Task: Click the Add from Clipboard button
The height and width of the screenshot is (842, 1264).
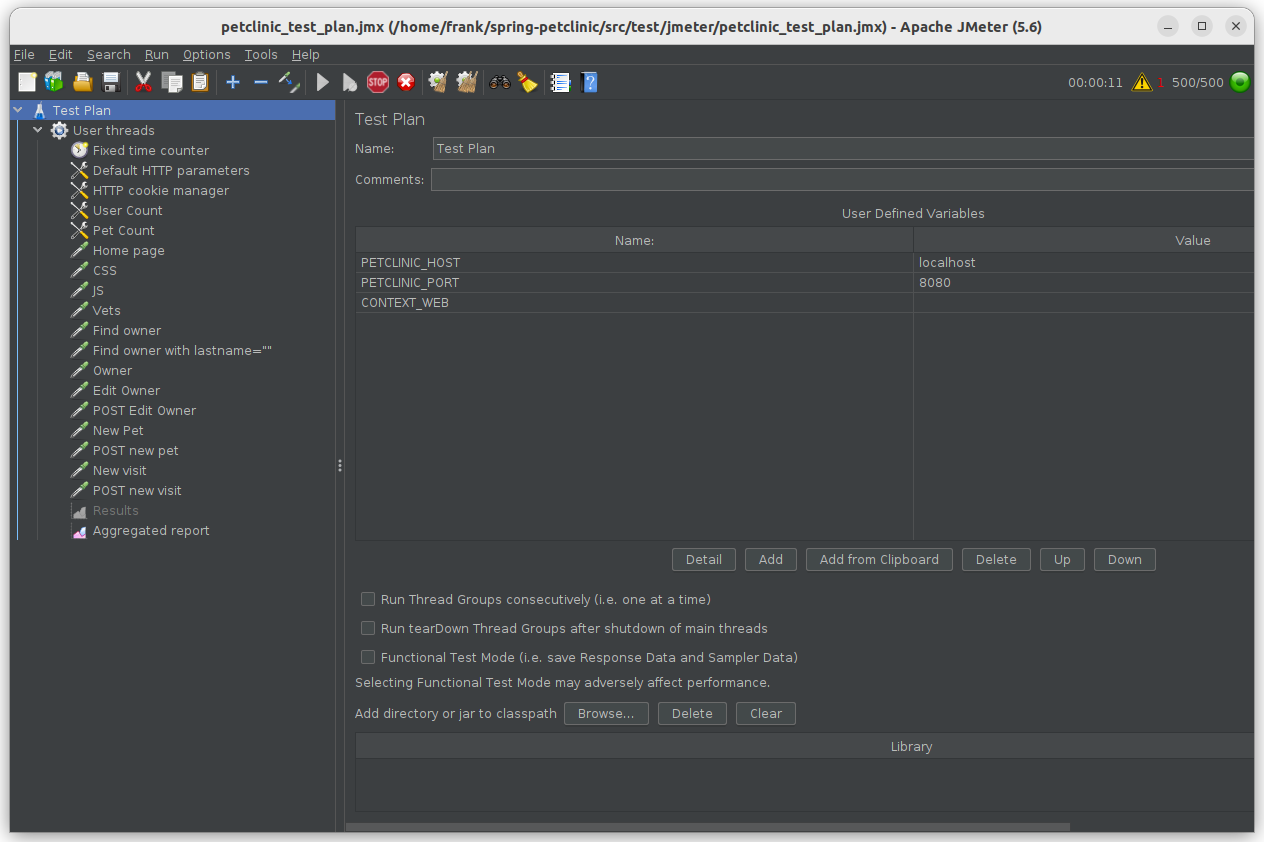Action: [x=879, y=560]
